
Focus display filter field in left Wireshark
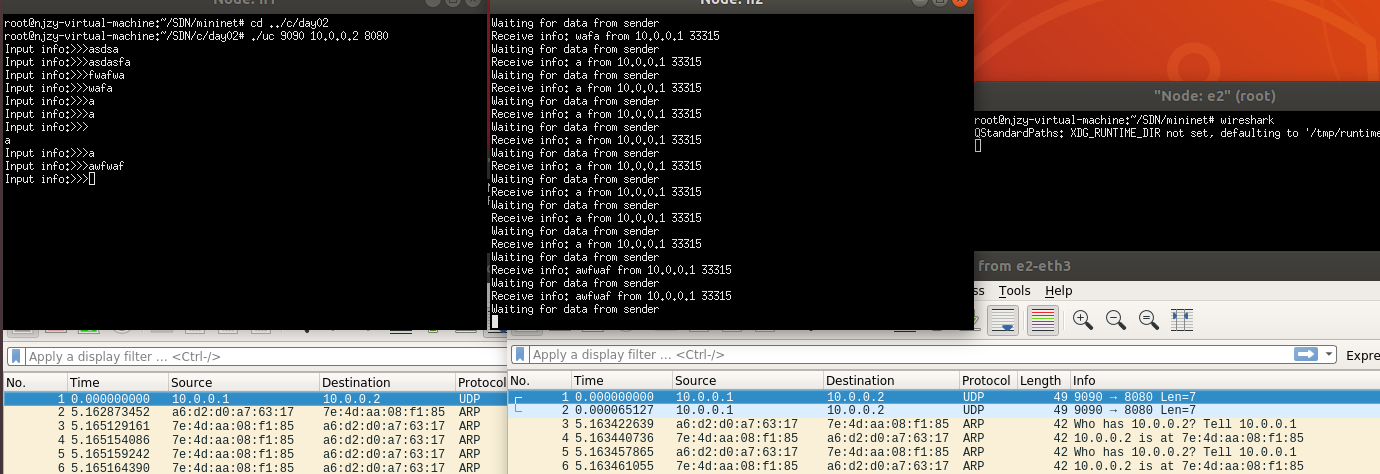pyautogui.click(x=265, y=356)
